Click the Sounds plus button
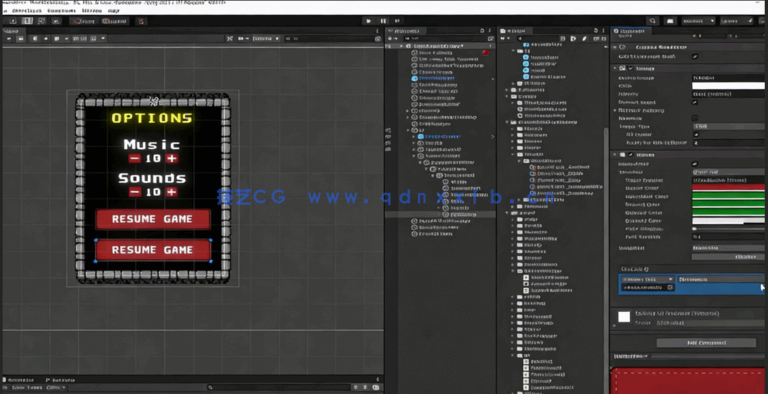This screenshot has height=394, width=768. [x=171, y=192]
